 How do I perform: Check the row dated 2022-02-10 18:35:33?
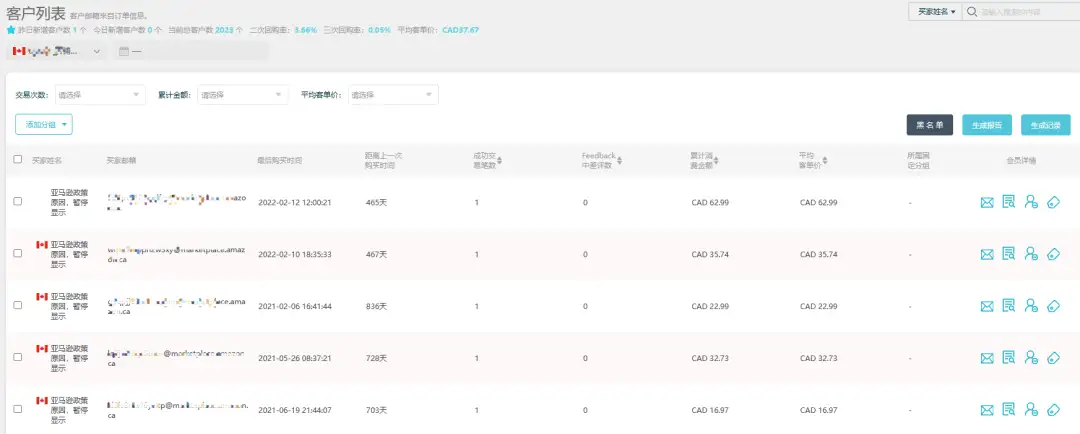click(18, 254)
